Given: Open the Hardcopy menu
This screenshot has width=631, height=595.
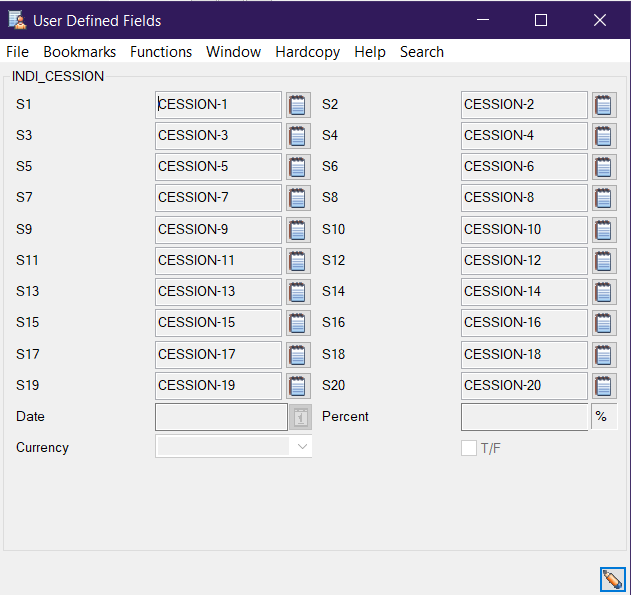Looking at the screenshot, I should pos(308,52).
